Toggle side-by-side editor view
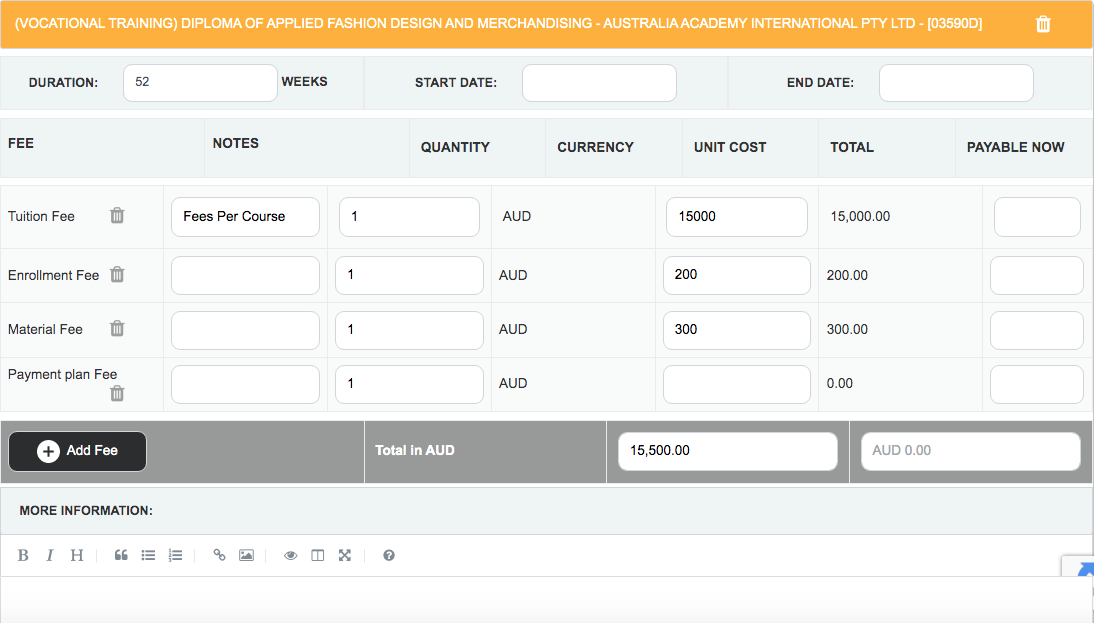 pyautogui.click(x=317, y=555)
